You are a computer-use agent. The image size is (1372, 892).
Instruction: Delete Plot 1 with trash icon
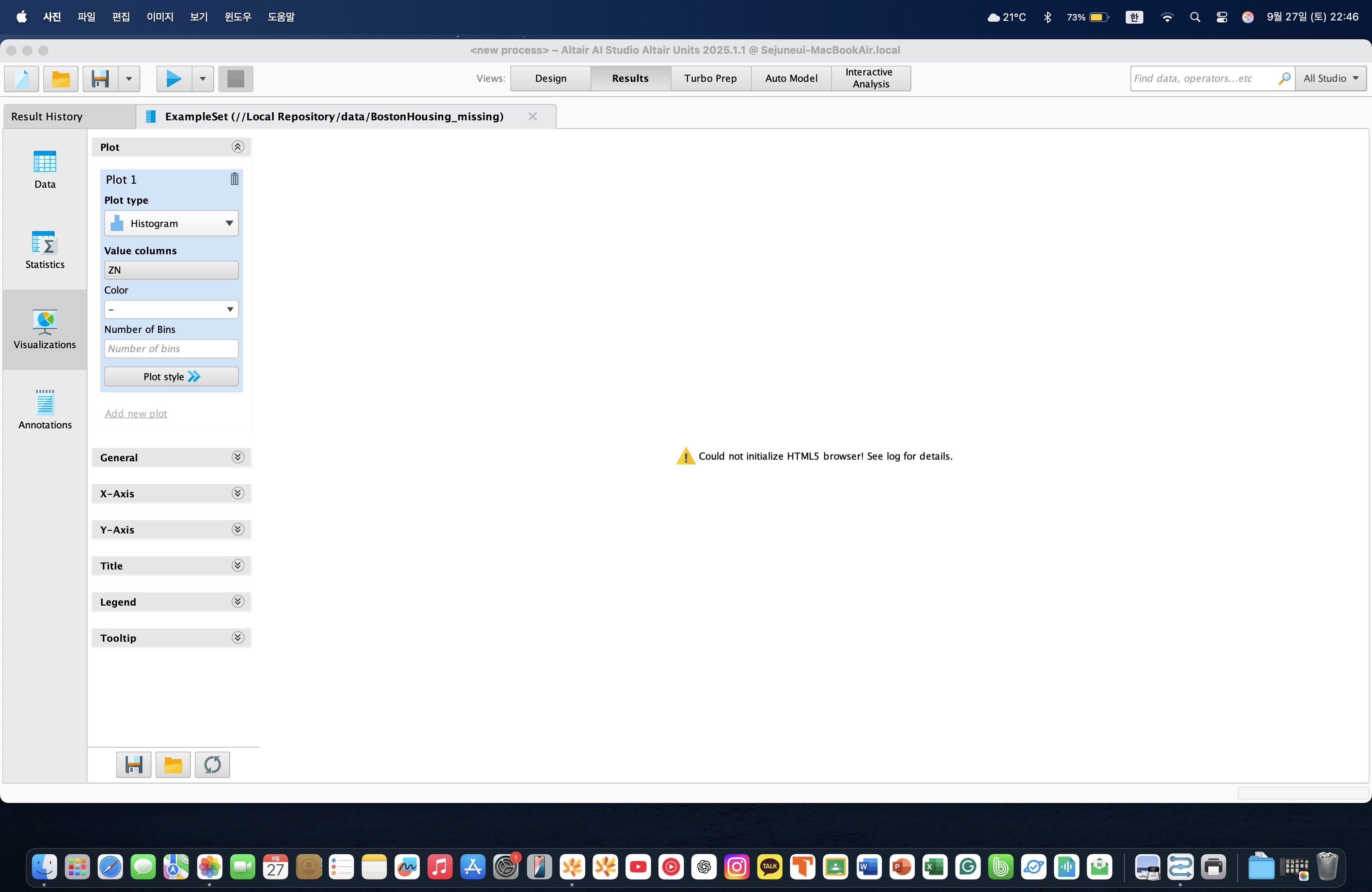click(234, 179)
